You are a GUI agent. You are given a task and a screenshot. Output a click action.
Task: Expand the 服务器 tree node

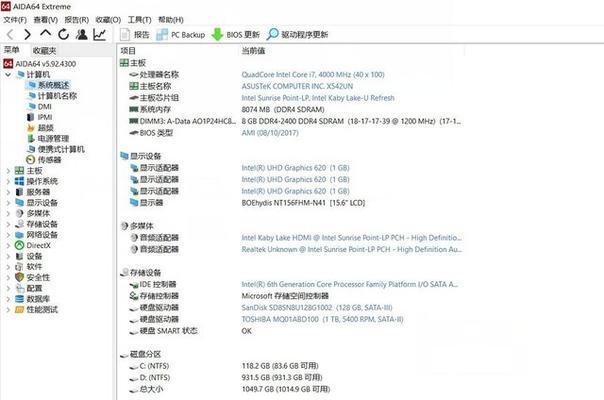coord(8,192)
